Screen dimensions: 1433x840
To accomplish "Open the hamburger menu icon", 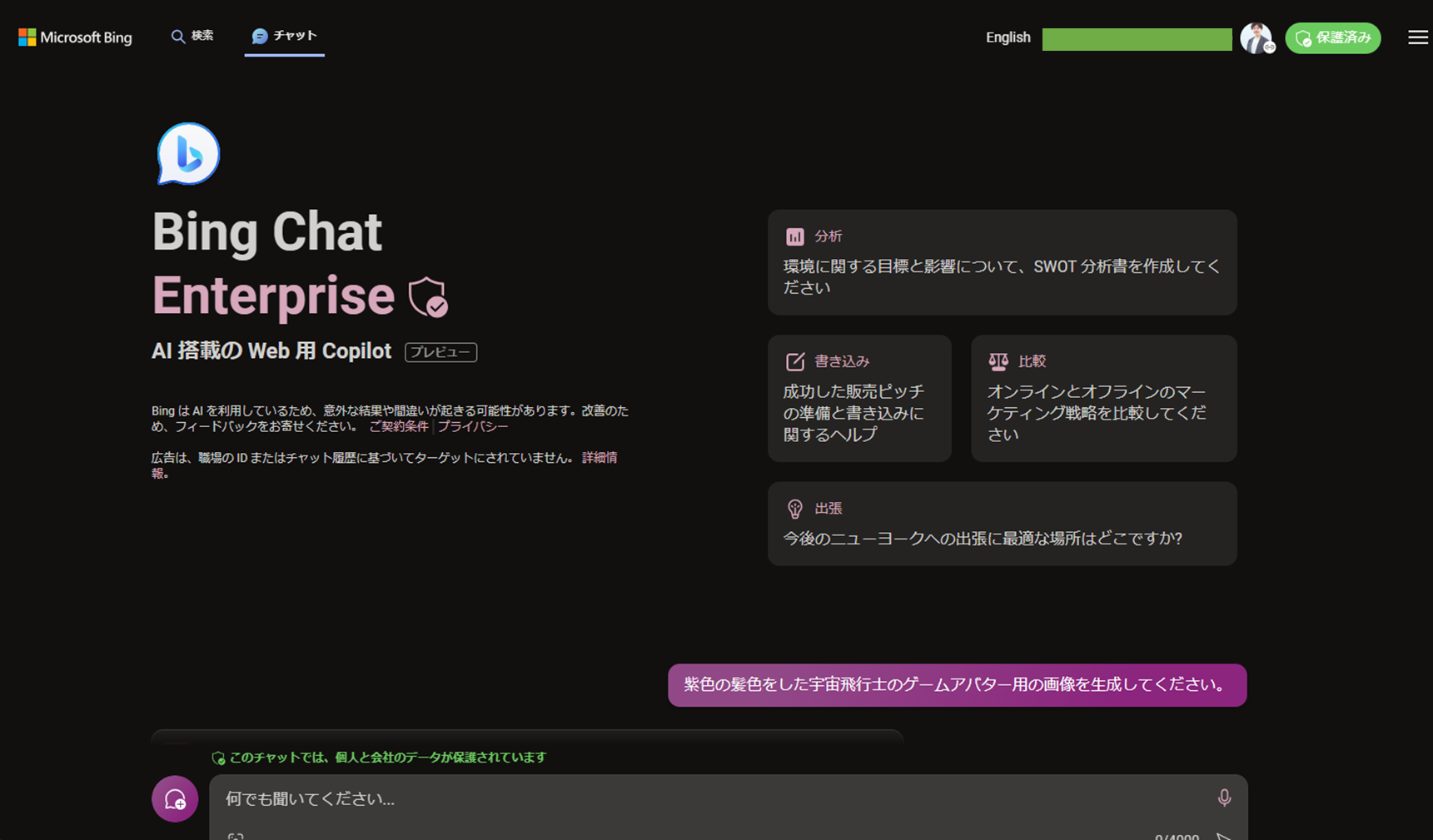I will tap(1417, 37).
